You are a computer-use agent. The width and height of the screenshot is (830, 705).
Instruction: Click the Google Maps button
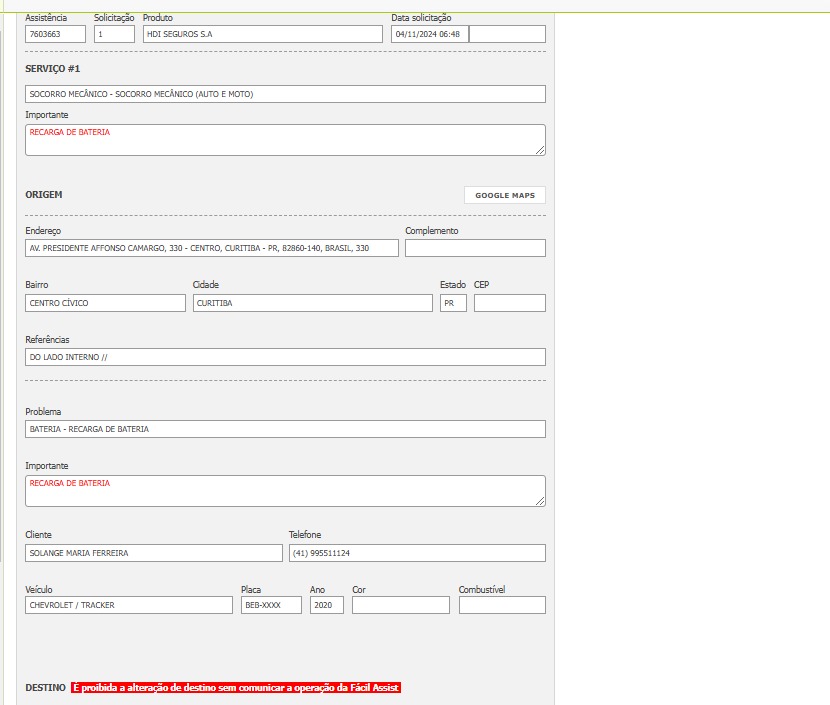point(504,195)
